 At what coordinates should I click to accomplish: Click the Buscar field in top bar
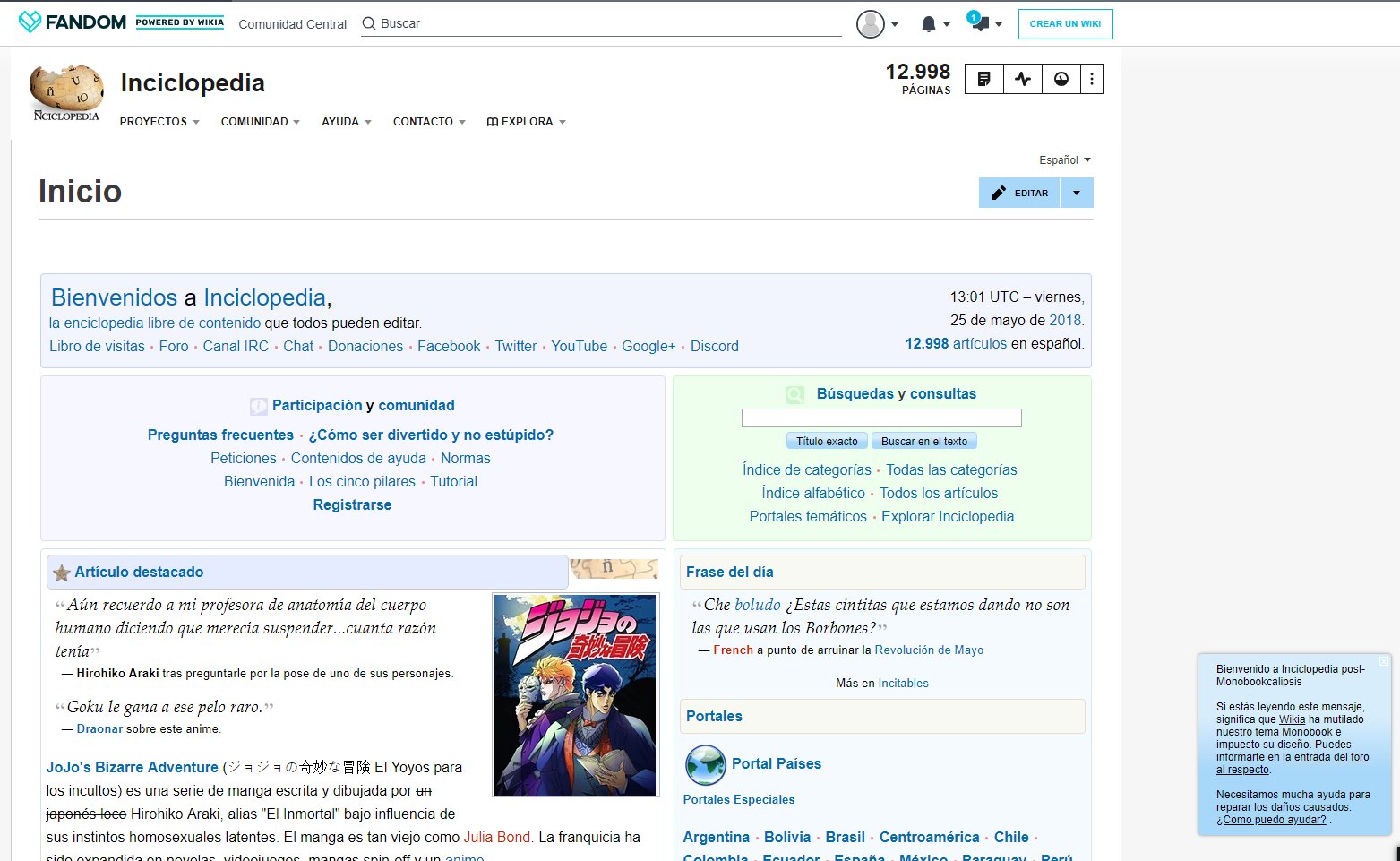tap(601, 23)
